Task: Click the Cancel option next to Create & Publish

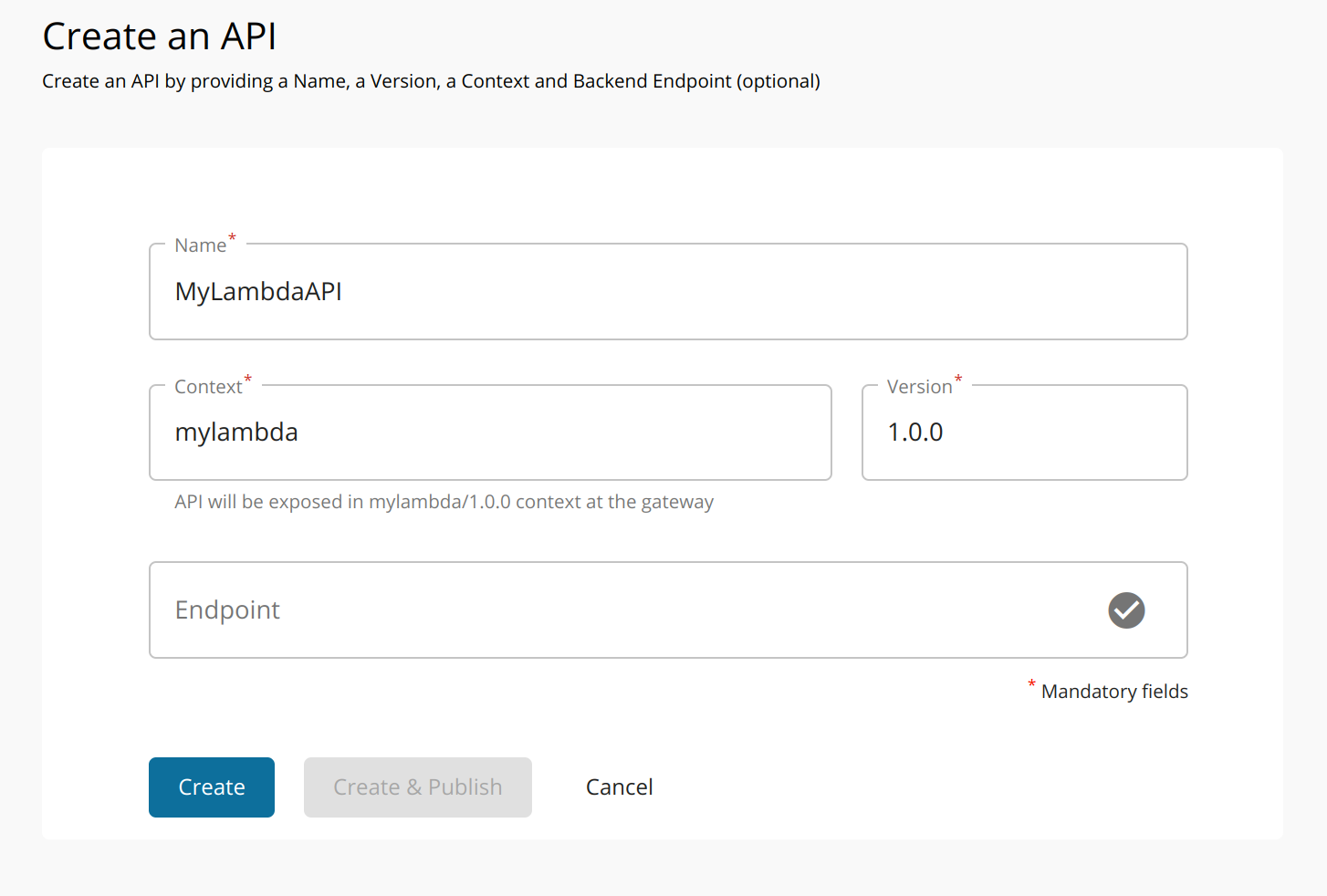Action: pyautogui.click(x=619, y=787)
